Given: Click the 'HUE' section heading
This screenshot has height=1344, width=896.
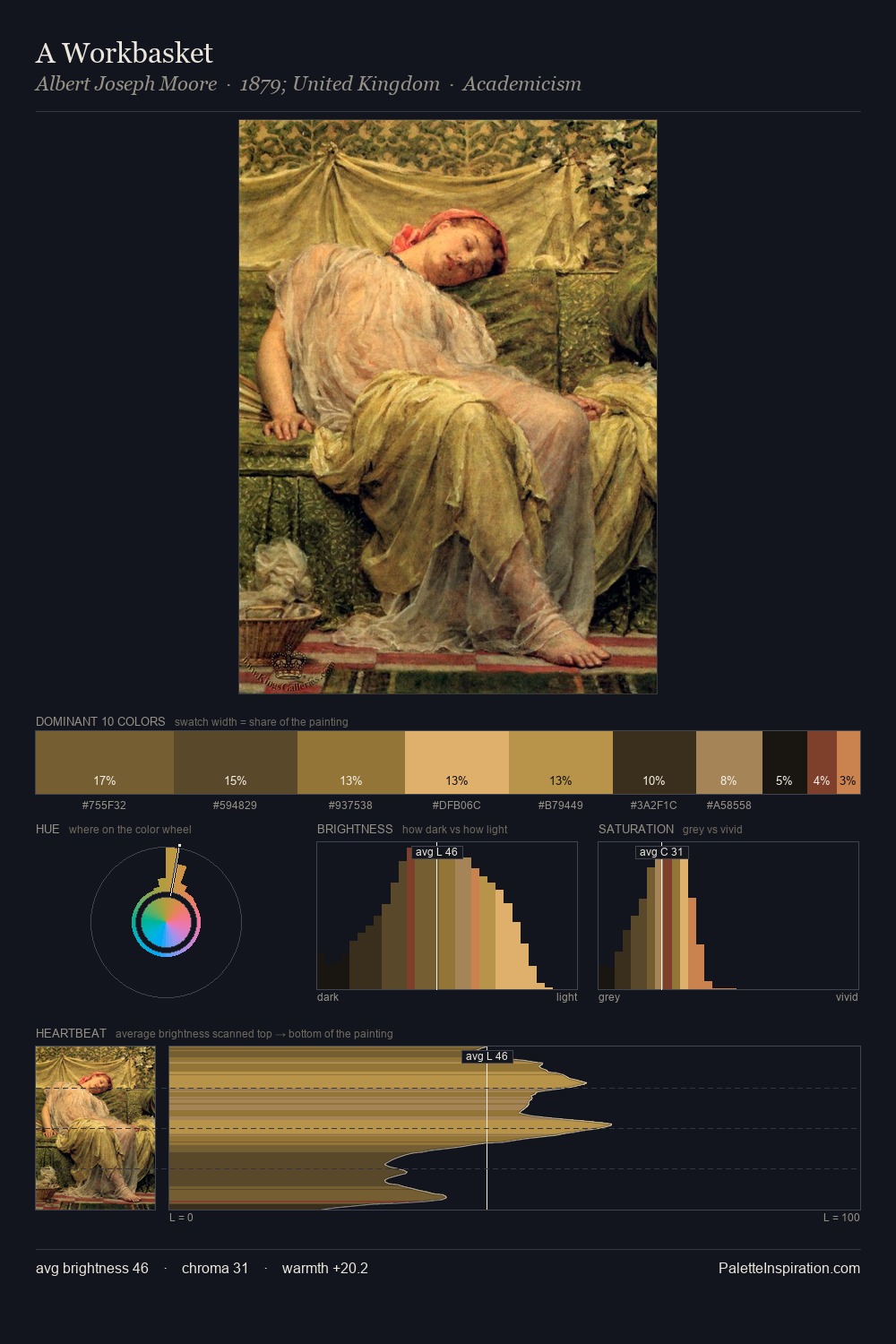Looking at the screenshot, I should 47,829.
